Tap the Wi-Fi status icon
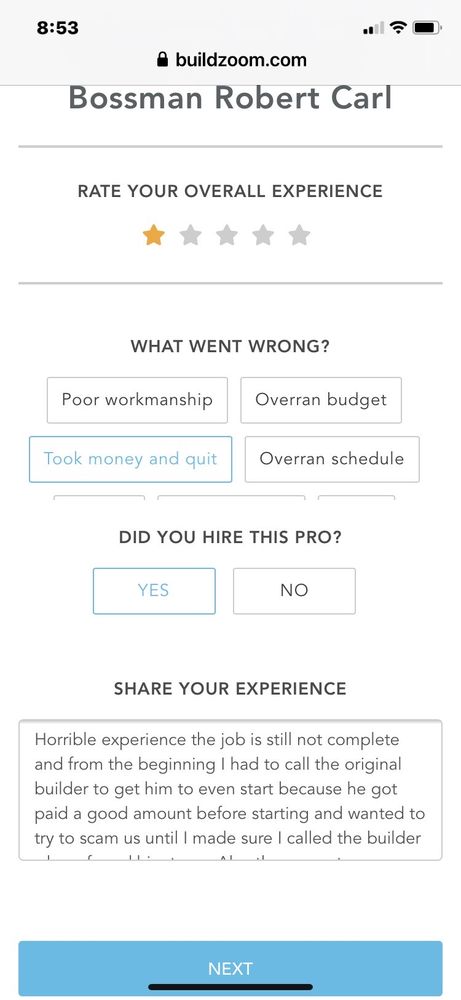Image resolution: width=461 pixels, height=1000 pixels. [x=399, y=27]
